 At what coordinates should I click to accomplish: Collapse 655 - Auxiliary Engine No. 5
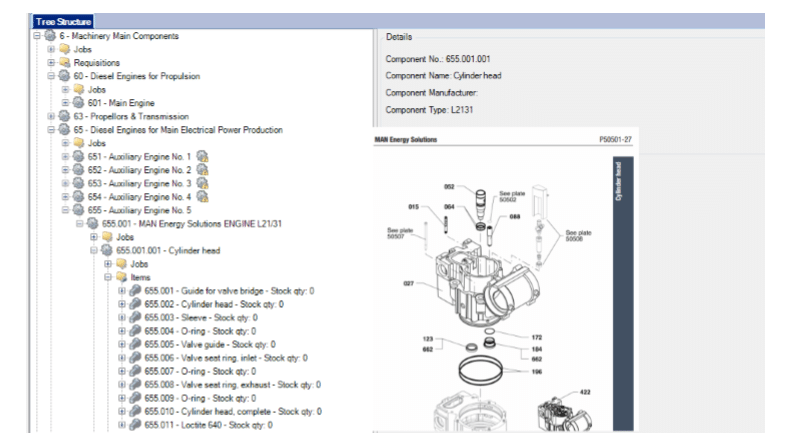(x=65, y=210)
